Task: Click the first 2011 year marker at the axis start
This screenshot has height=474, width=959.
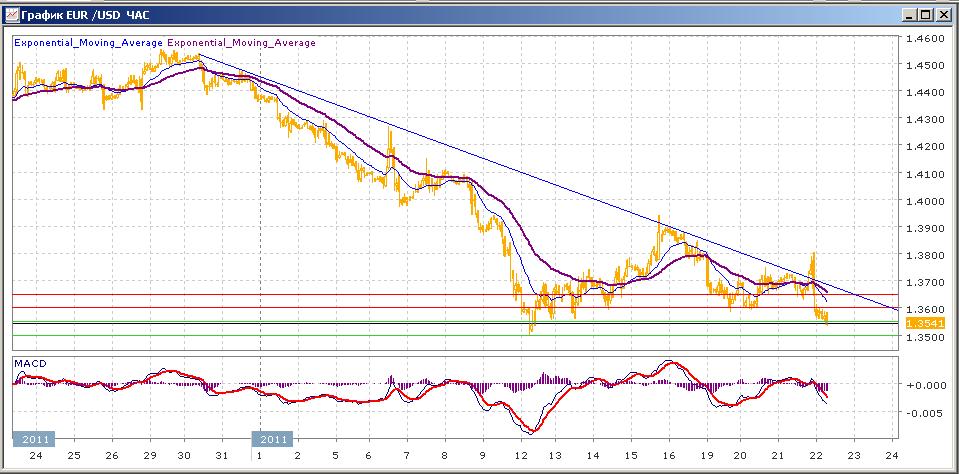Action: point(34,439)
